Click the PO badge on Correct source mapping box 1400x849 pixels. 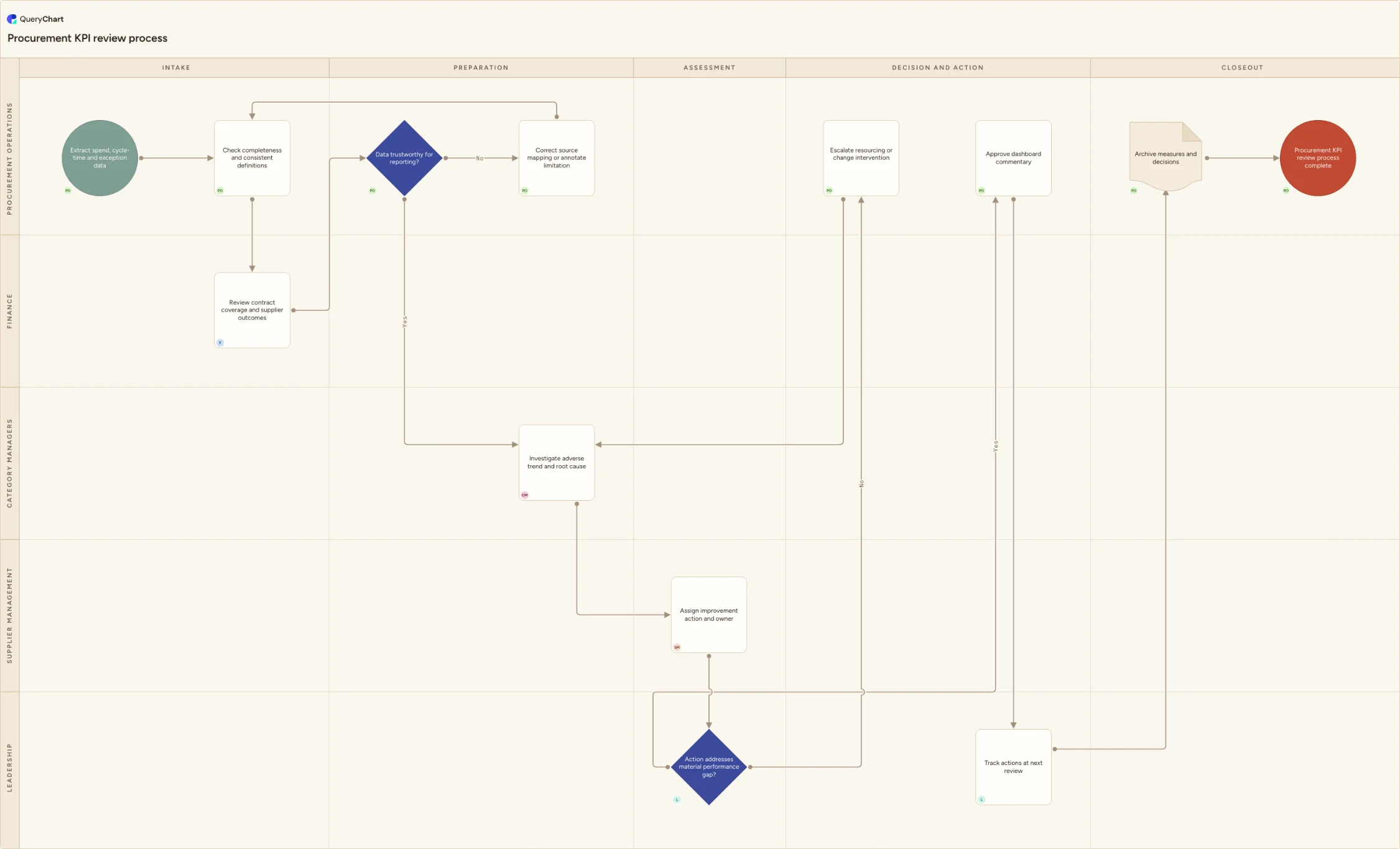point(525,190)
